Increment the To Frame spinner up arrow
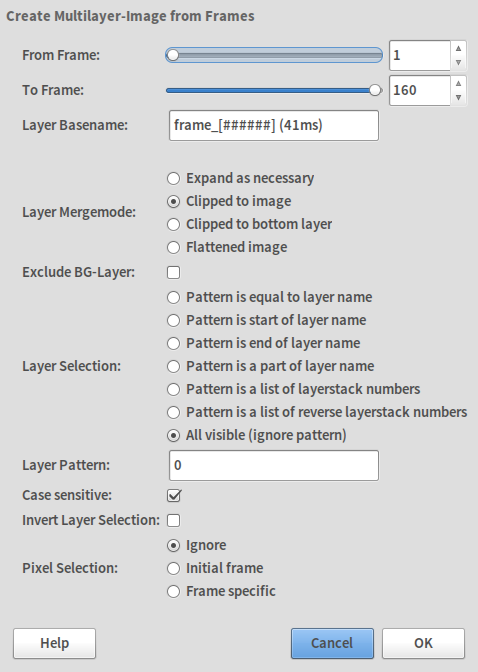Screen dimensions: 478x672 [x=458, y=83]
